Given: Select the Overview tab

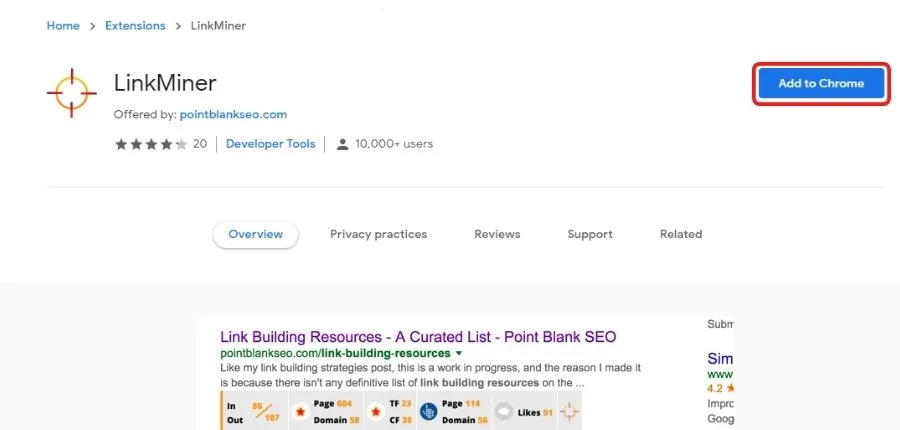Looking at the screenshot, I should pyautogui.click(x=255, y=234).
